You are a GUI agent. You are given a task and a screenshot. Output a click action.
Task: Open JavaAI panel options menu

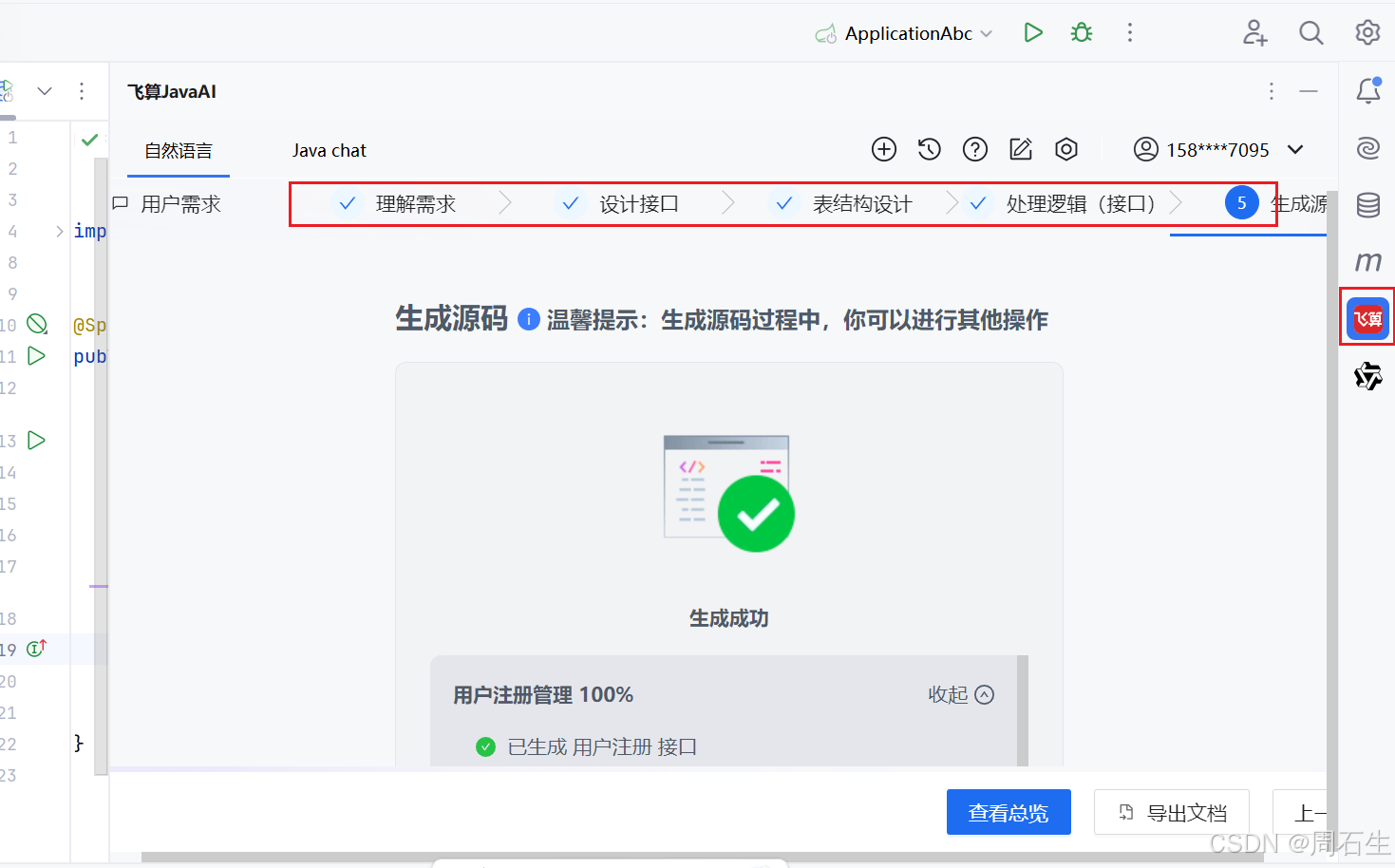pos(1272,91)
